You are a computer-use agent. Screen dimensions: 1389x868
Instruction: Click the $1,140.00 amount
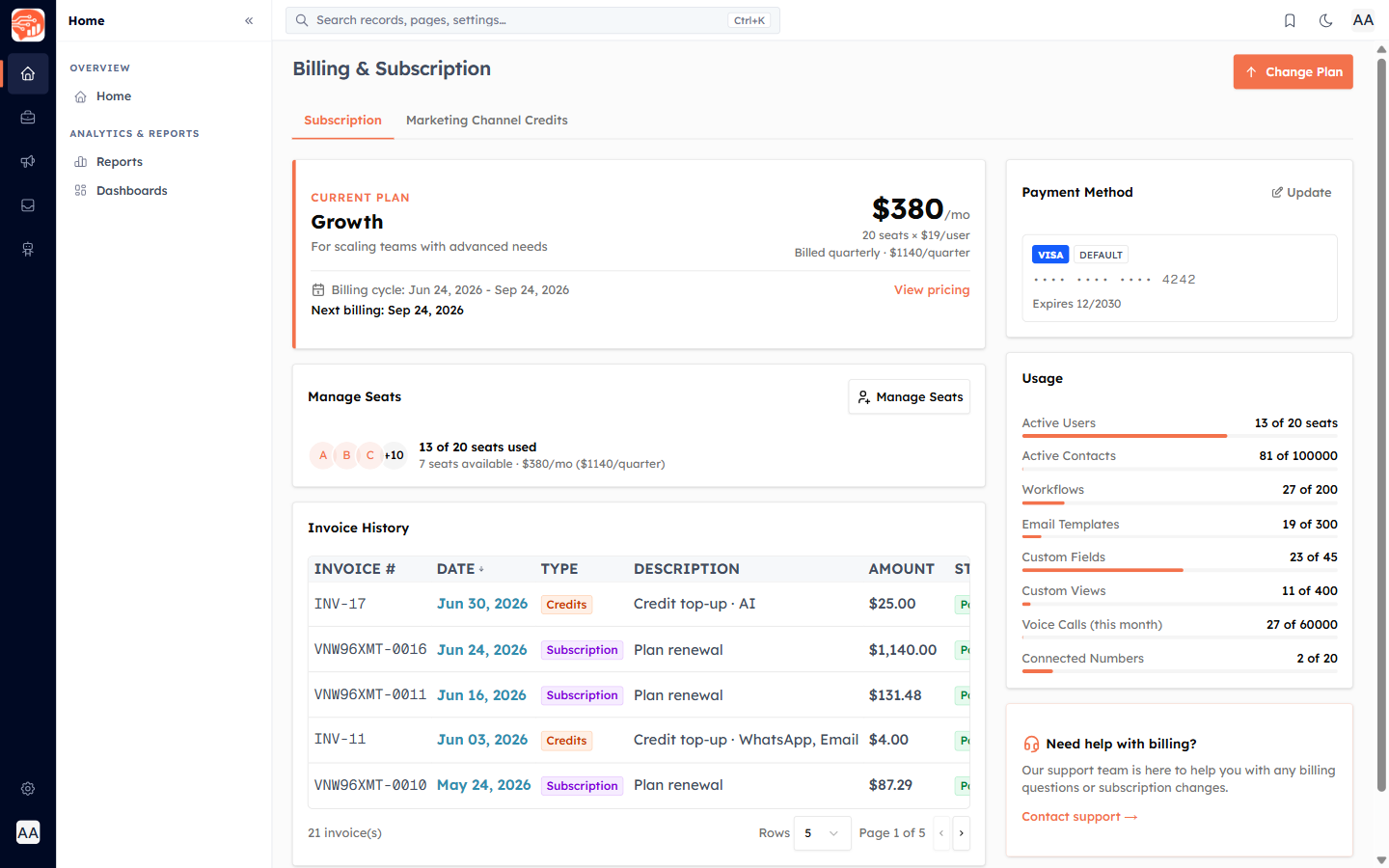click(903, 650)
